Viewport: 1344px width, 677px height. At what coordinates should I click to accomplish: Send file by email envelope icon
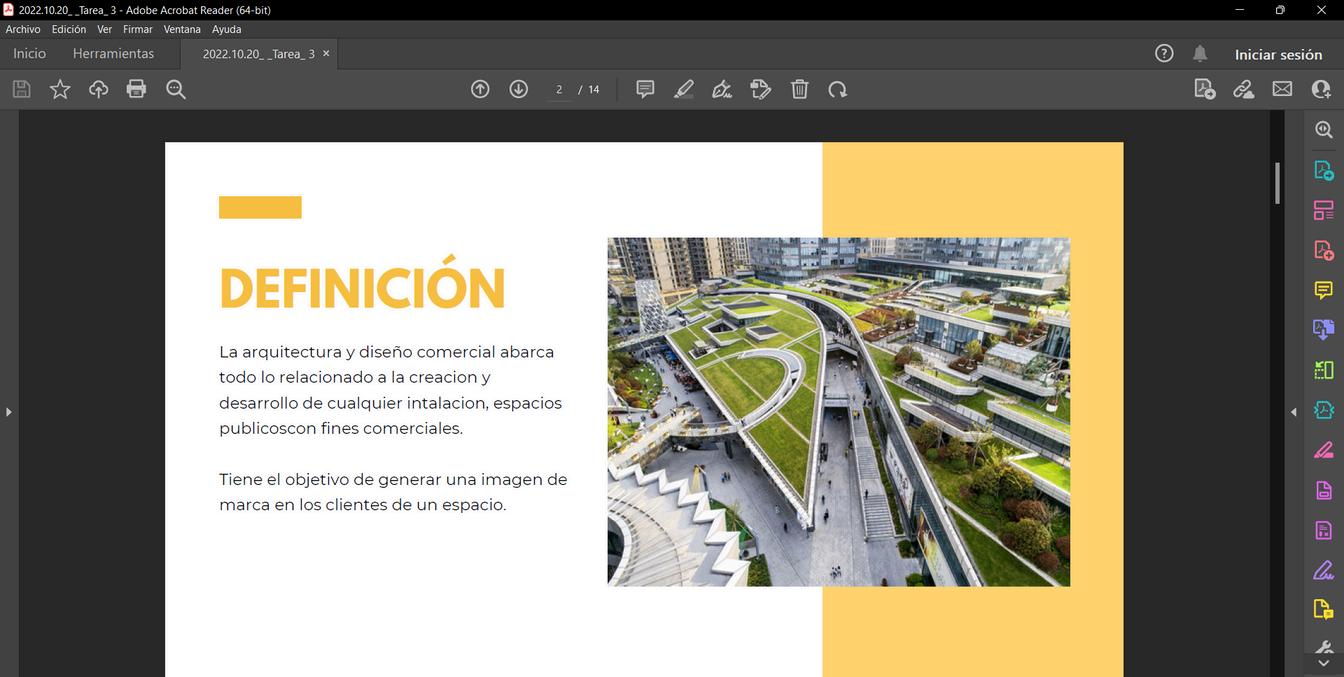tap(1282, 89)
